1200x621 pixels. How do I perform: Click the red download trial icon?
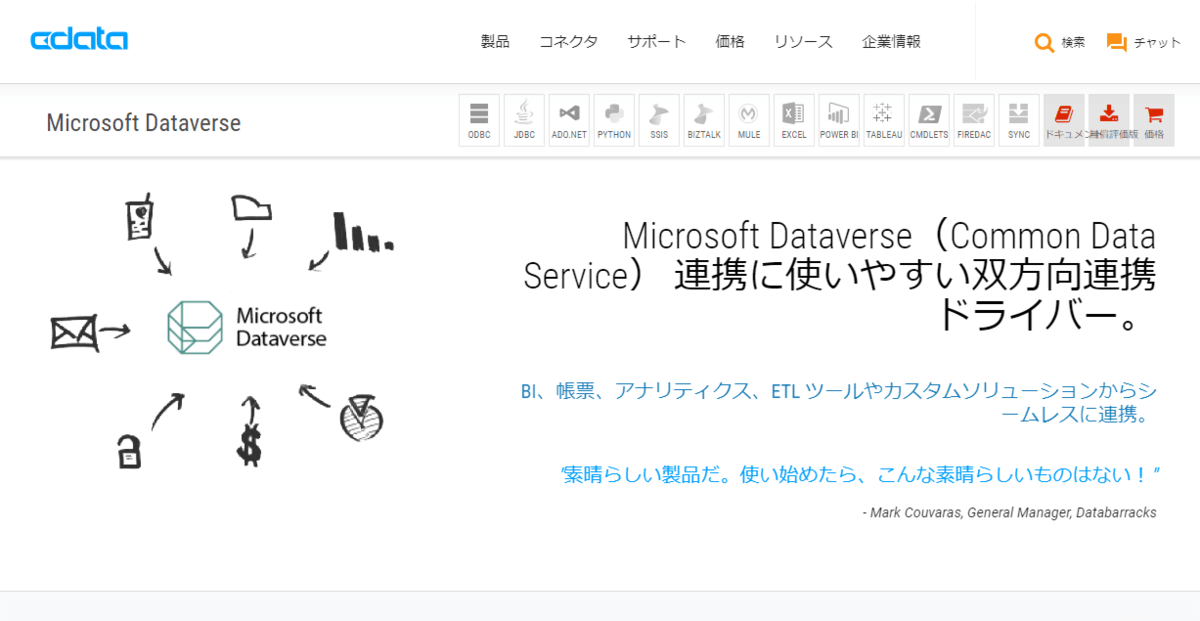coord(1109,120)
